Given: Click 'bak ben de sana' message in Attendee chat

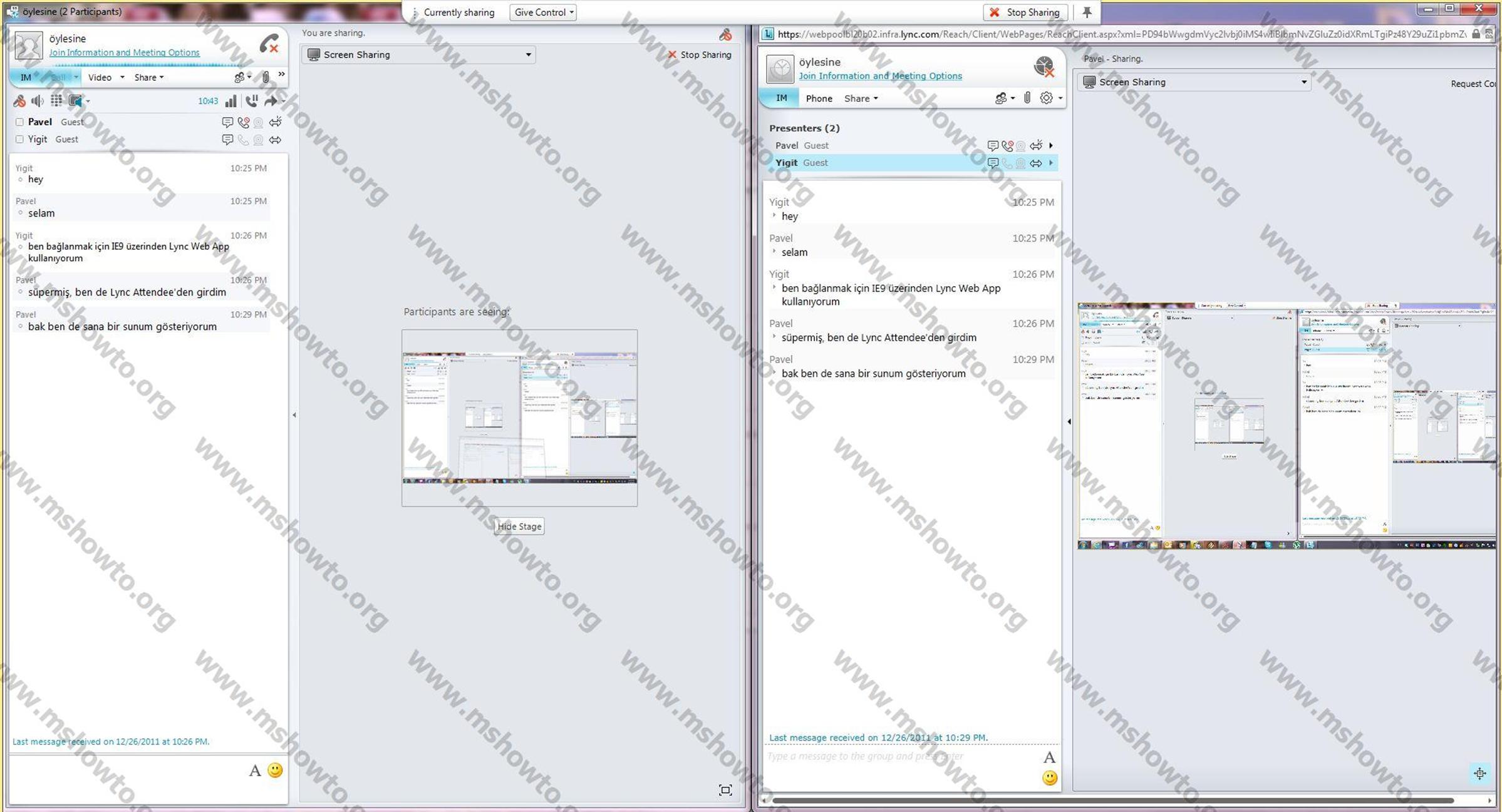Looking at the screenshot, I should (x=122, y=327).
